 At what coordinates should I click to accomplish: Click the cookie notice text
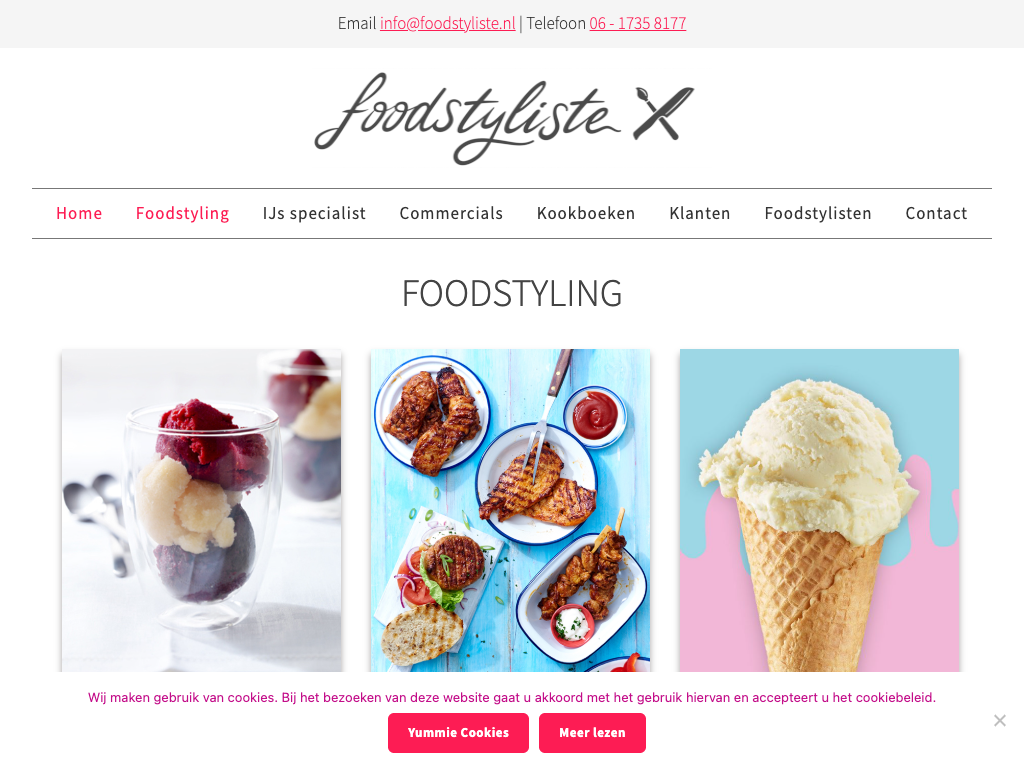[x=512, y=697]
